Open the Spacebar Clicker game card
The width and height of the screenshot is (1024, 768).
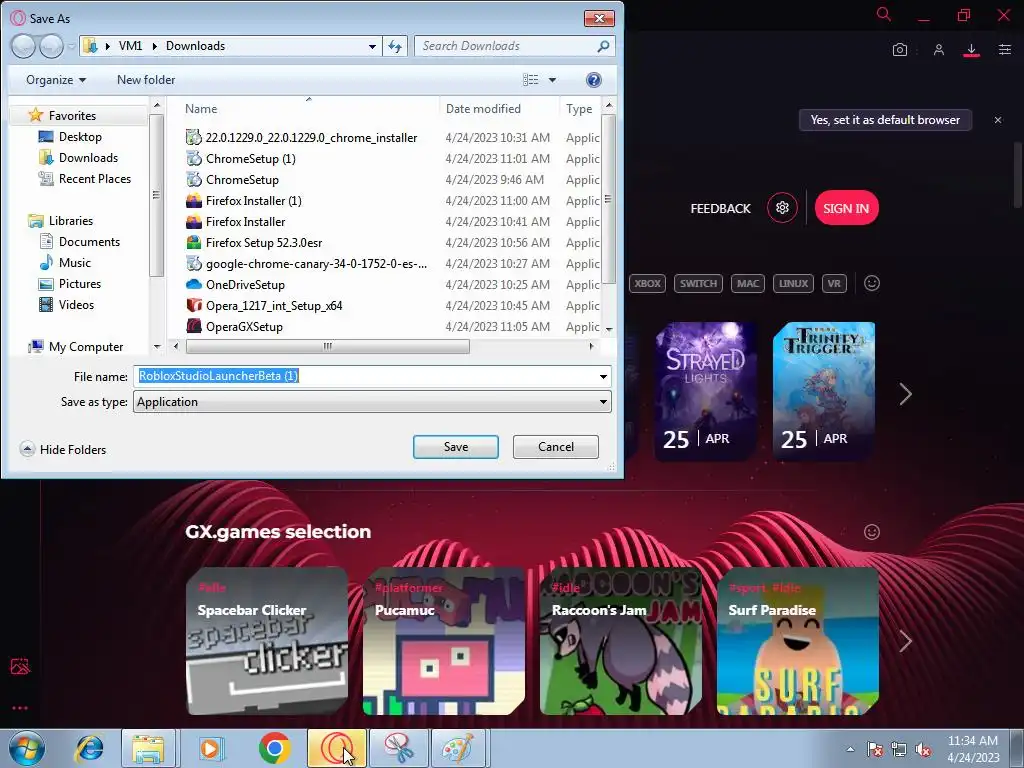tap(266, 641)
